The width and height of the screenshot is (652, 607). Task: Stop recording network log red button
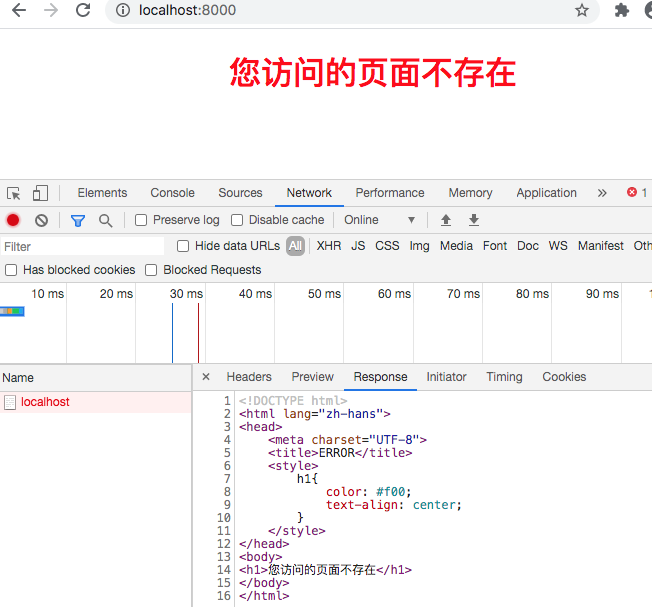tap(13, 220)
